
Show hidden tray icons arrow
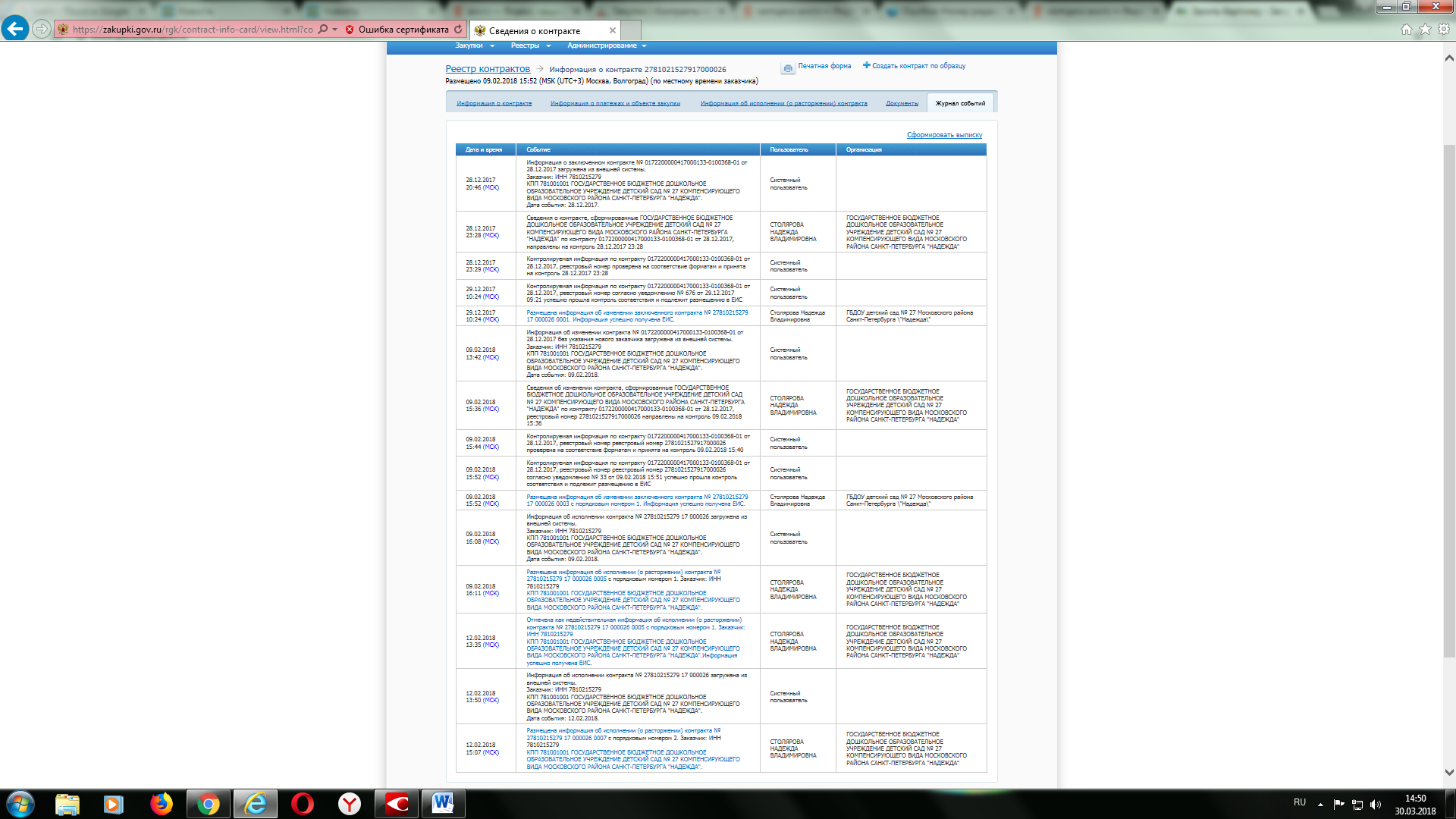[x=1320, y=804]
